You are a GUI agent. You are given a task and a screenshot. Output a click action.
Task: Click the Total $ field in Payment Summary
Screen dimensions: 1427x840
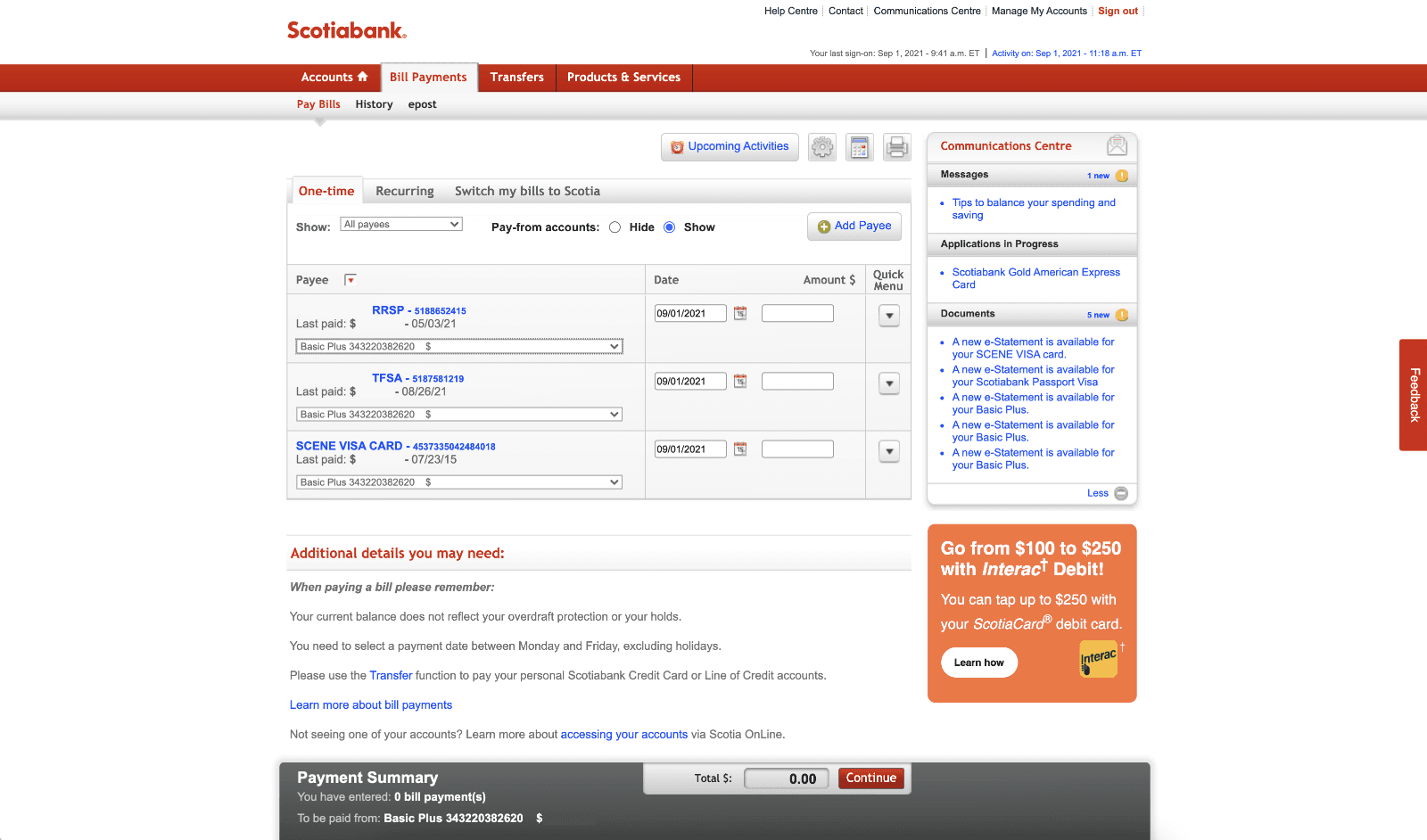(787, 779)
